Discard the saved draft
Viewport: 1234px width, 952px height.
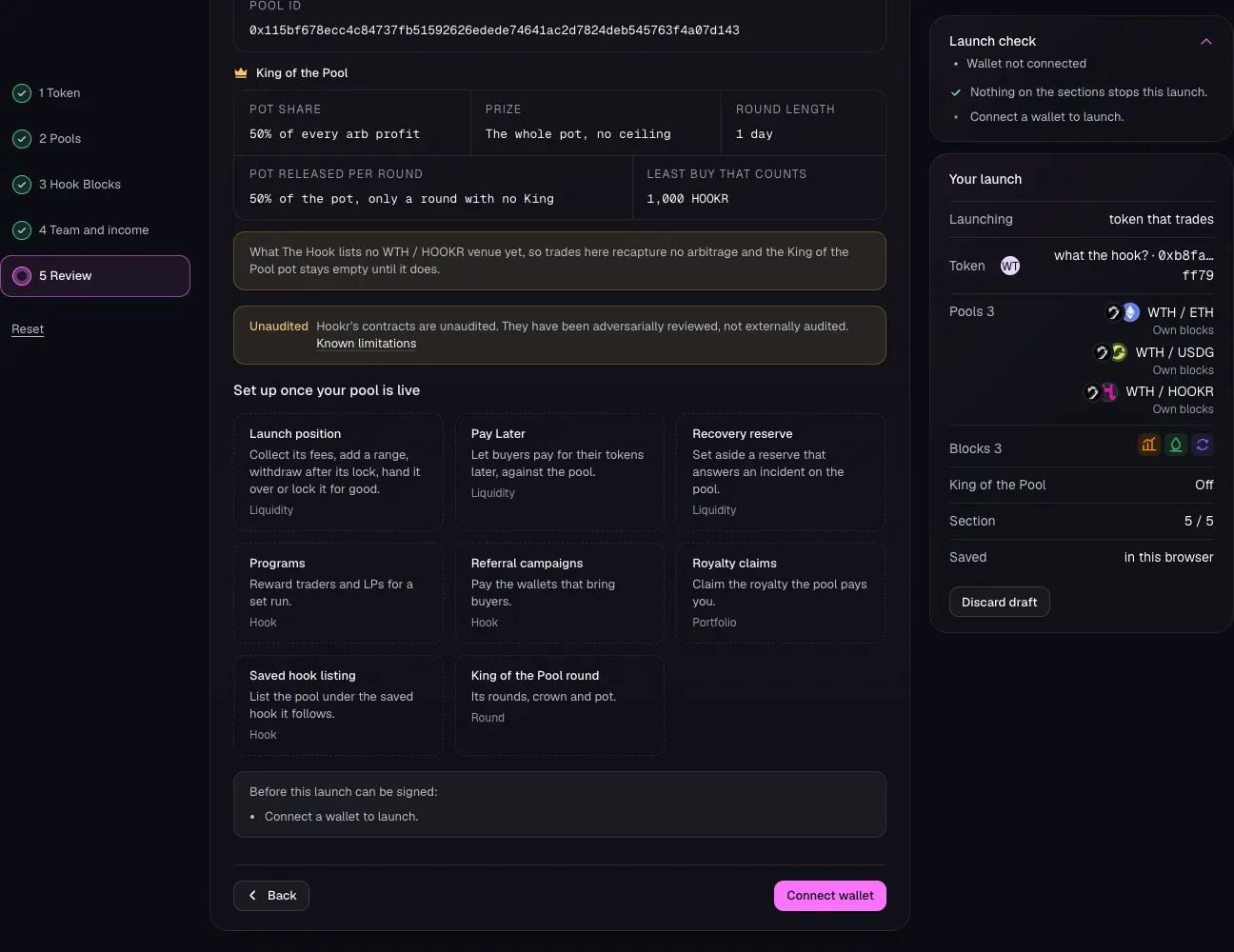(1000, 602)
